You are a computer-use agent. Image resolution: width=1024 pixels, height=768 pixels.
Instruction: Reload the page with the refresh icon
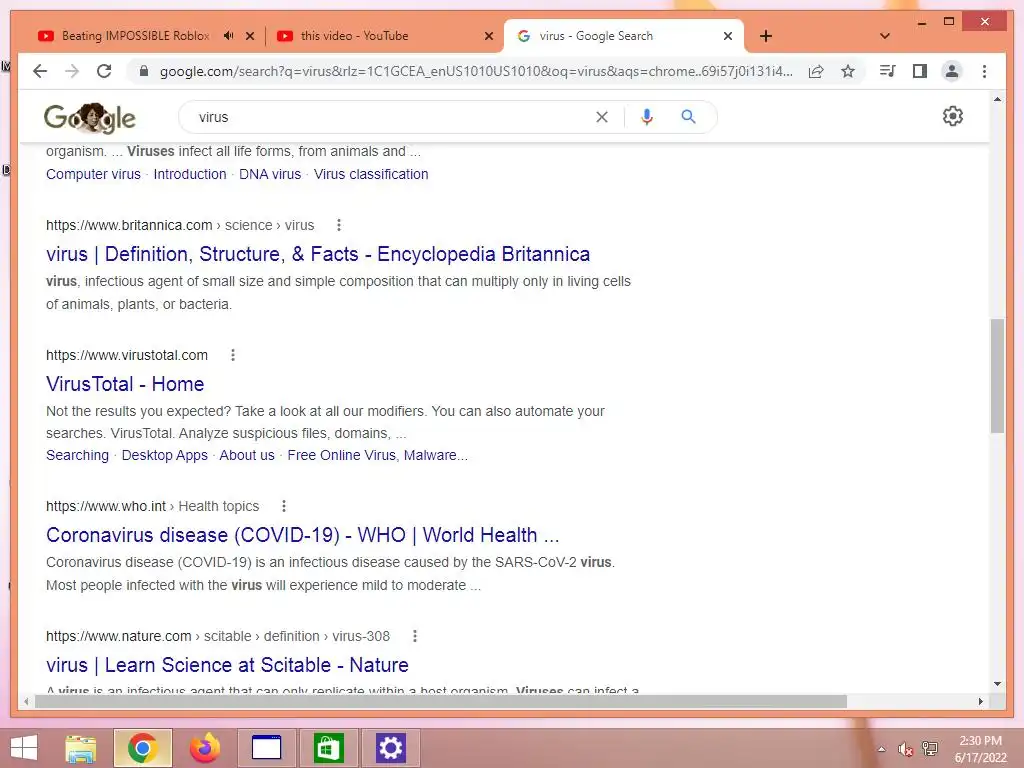pos(104,71)
